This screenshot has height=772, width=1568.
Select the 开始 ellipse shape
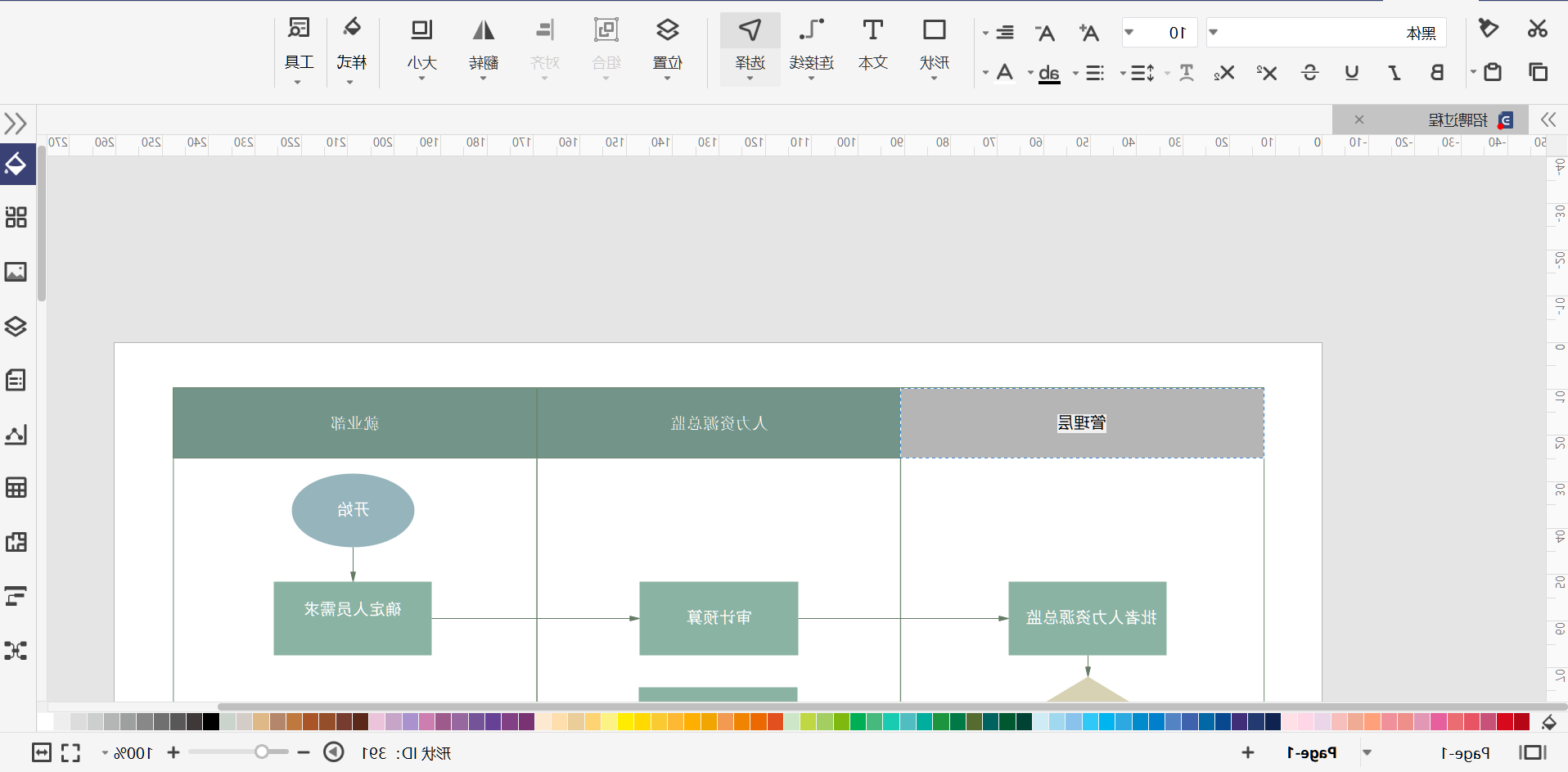(x=353, y=510)
